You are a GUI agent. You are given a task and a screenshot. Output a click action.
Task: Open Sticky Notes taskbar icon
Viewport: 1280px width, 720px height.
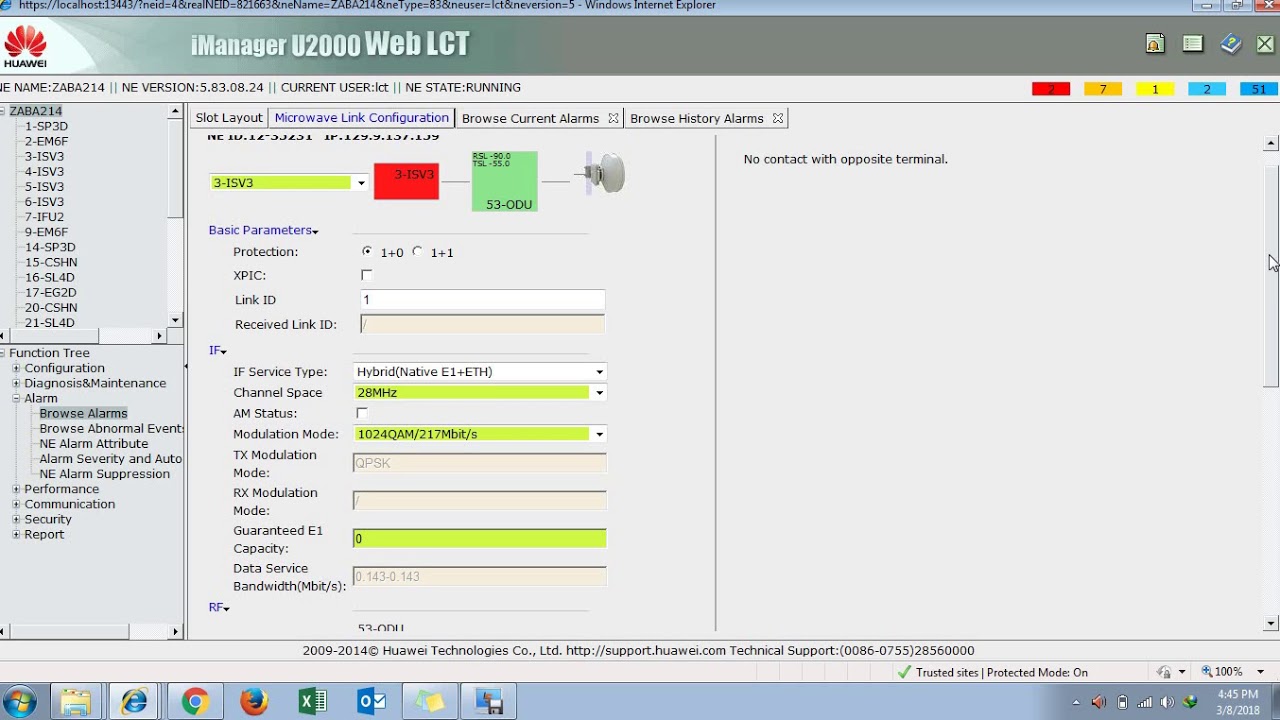(430, 702)
